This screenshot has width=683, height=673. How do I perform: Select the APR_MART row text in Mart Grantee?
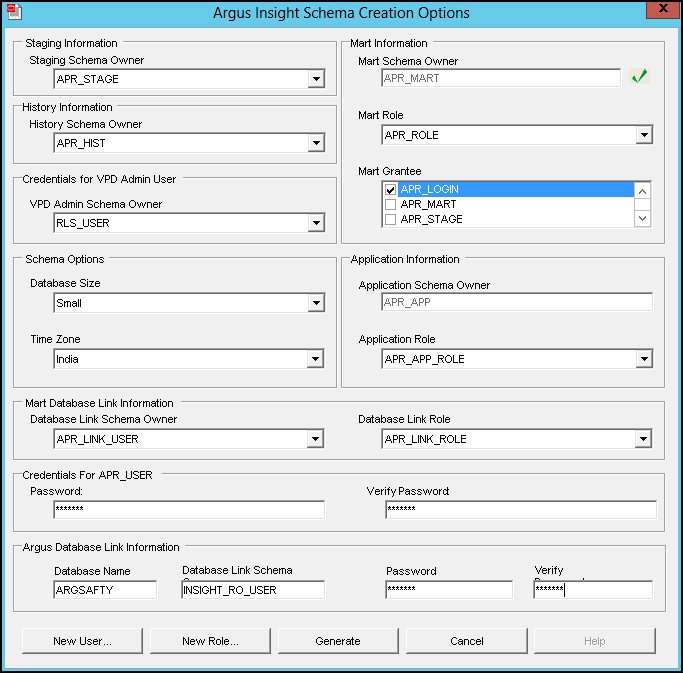click(428, 204)
